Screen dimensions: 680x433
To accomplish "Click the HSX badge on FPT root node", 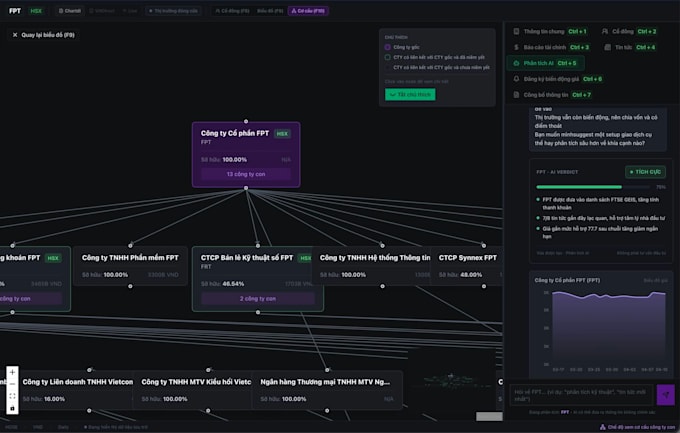I will [282, 134].
